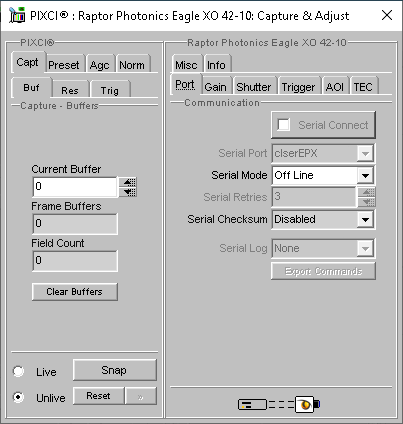The width and height of the screenshot is (403, 424).
Task: Switch to the Capt tab
Action: point(28,62)
